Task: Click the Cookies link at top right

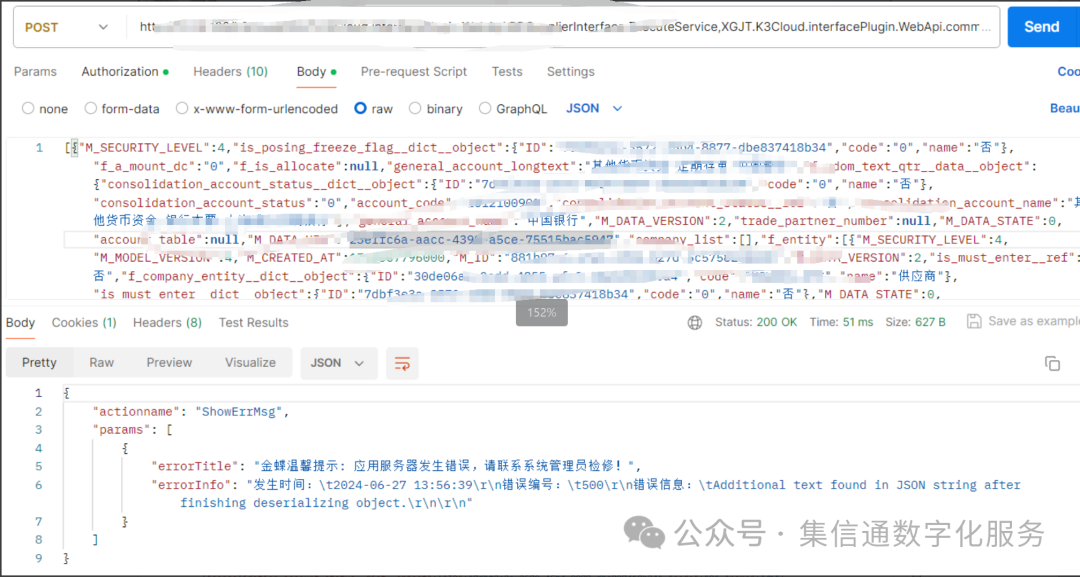Action: (1068, 72)
